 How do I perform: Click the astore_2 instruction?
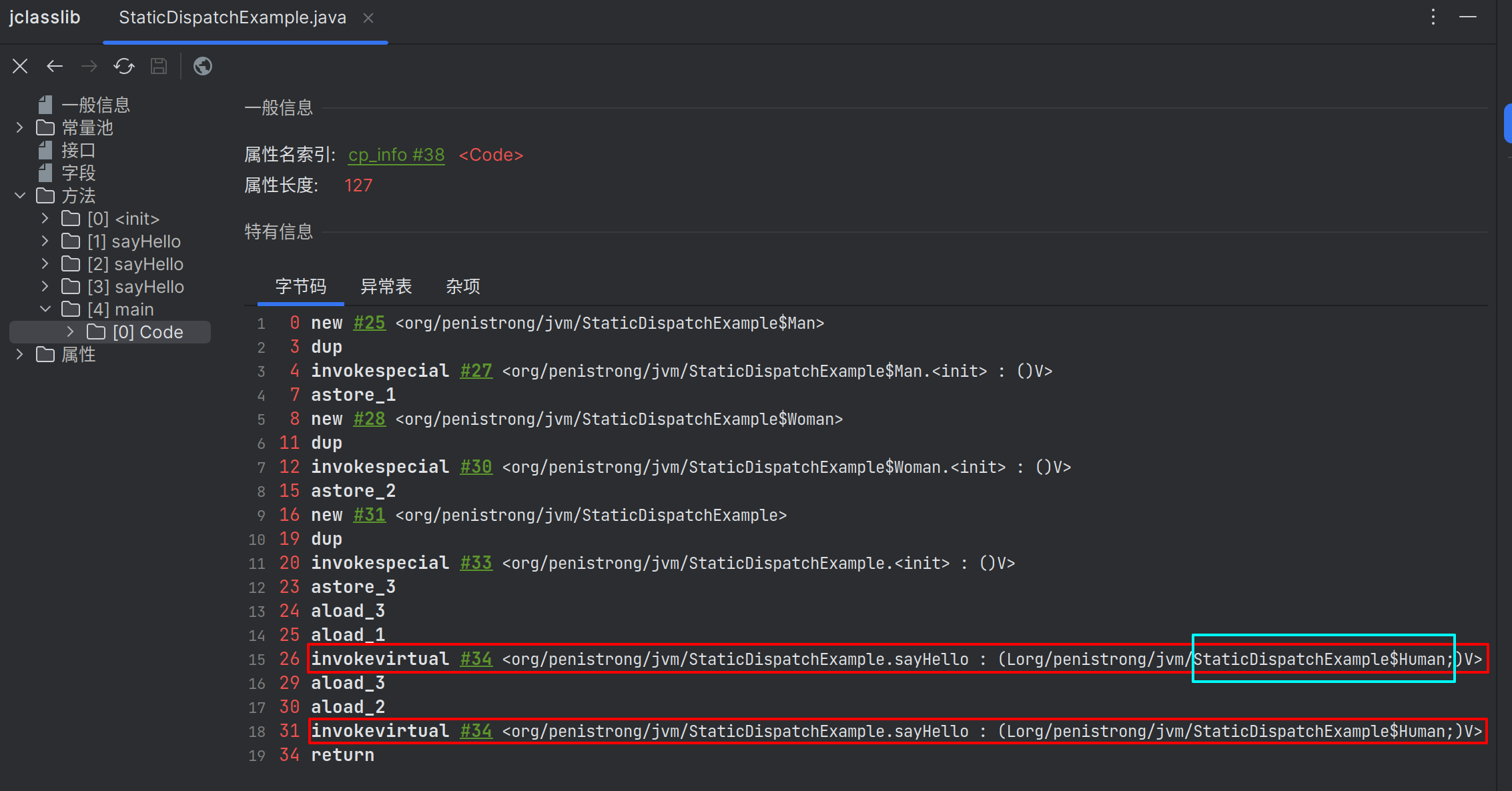[354, 491]
